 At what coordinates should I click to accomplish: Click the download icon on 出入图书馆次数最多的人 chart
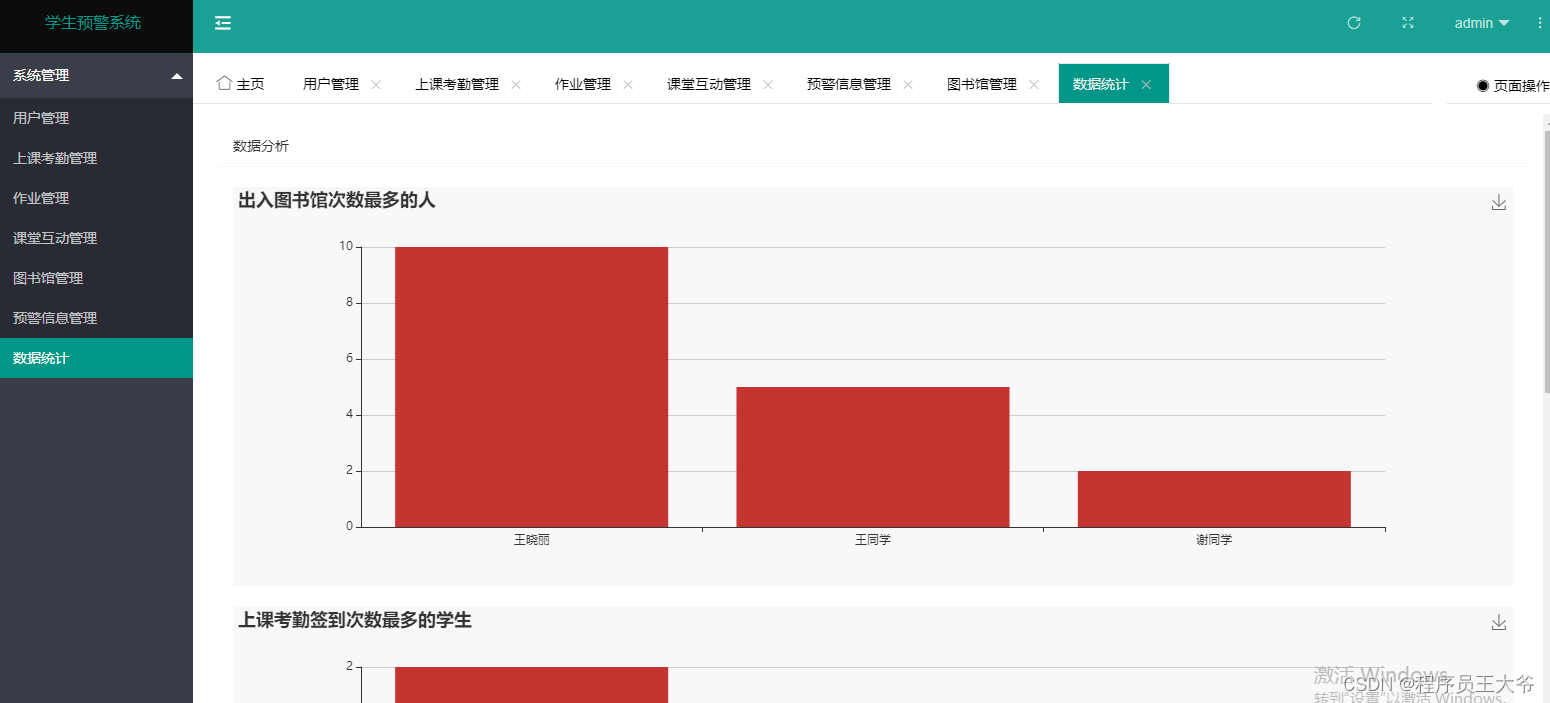(x=1498, y=202)
